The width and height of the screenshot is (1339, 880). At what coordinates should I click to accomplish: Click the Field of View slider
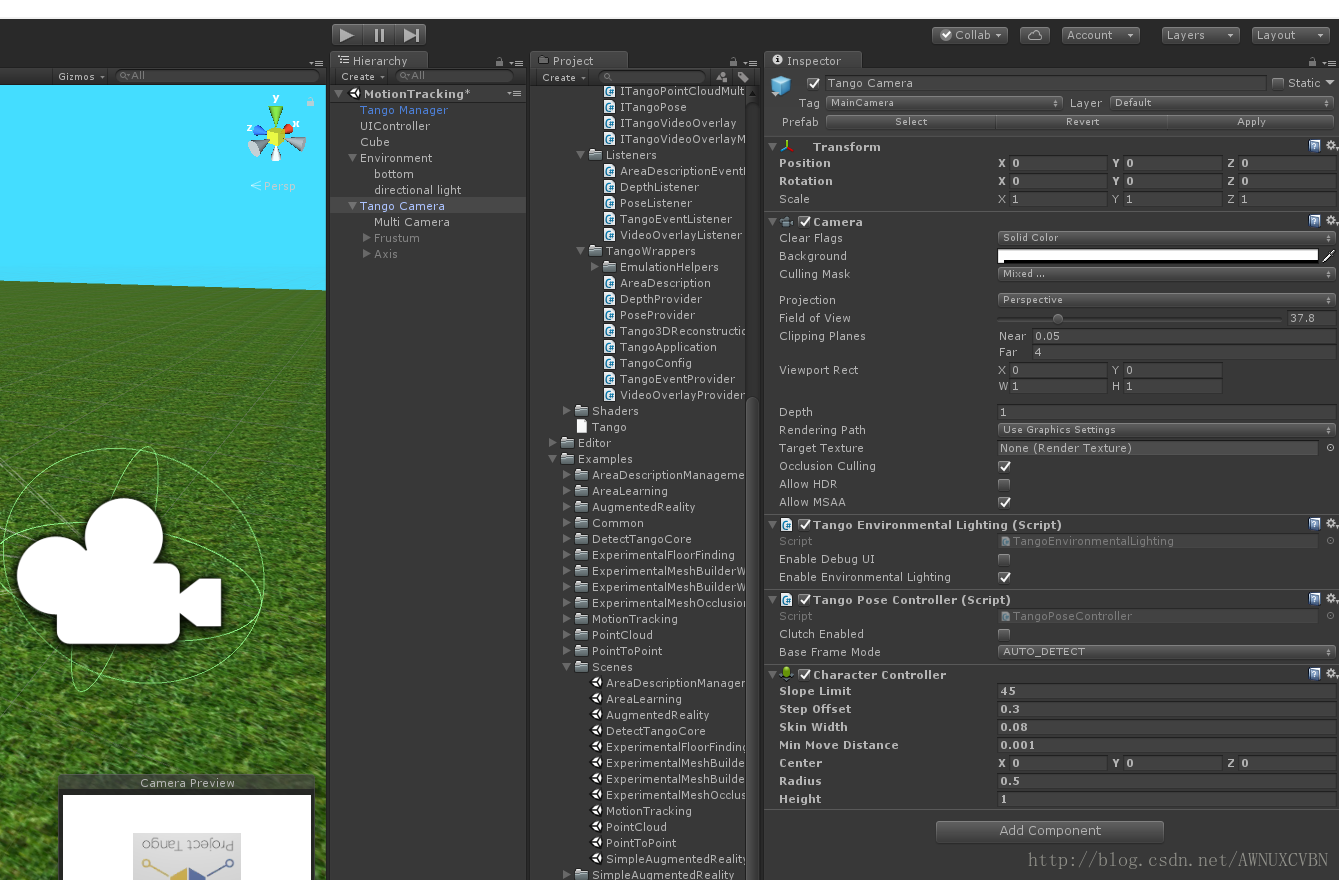1140,318
